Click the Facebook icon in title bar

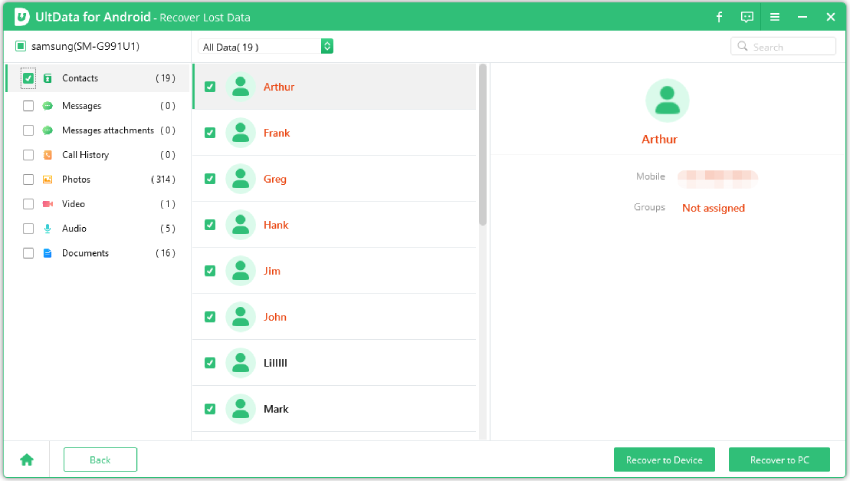[x=719, y=17]
